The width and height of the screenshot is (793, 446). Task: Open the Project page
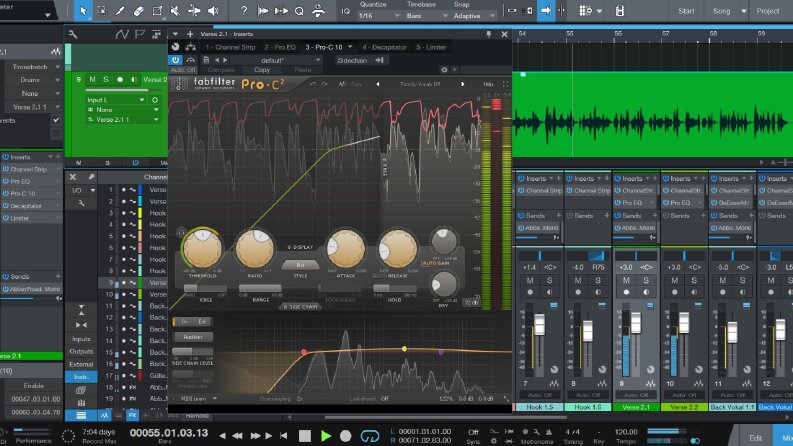point(768,11)
